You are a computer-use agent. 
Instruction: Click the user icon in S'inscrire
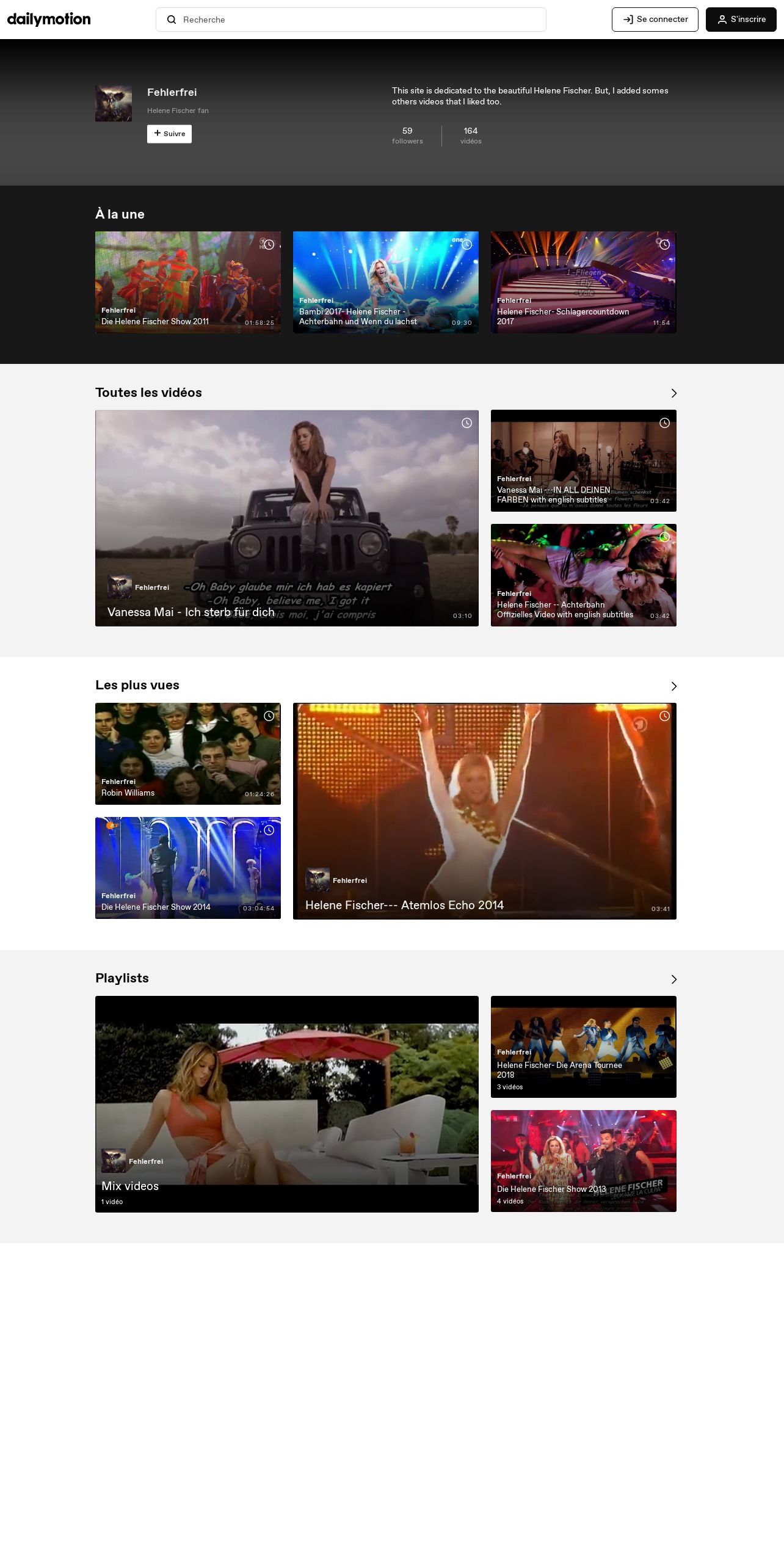pos(722,20)
